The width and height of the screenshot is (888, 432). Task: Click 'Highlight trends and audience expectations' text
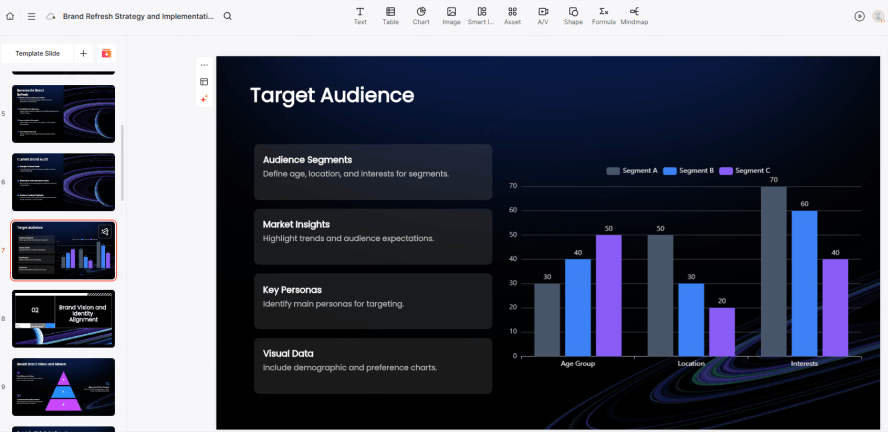click(x=348, y=238)
